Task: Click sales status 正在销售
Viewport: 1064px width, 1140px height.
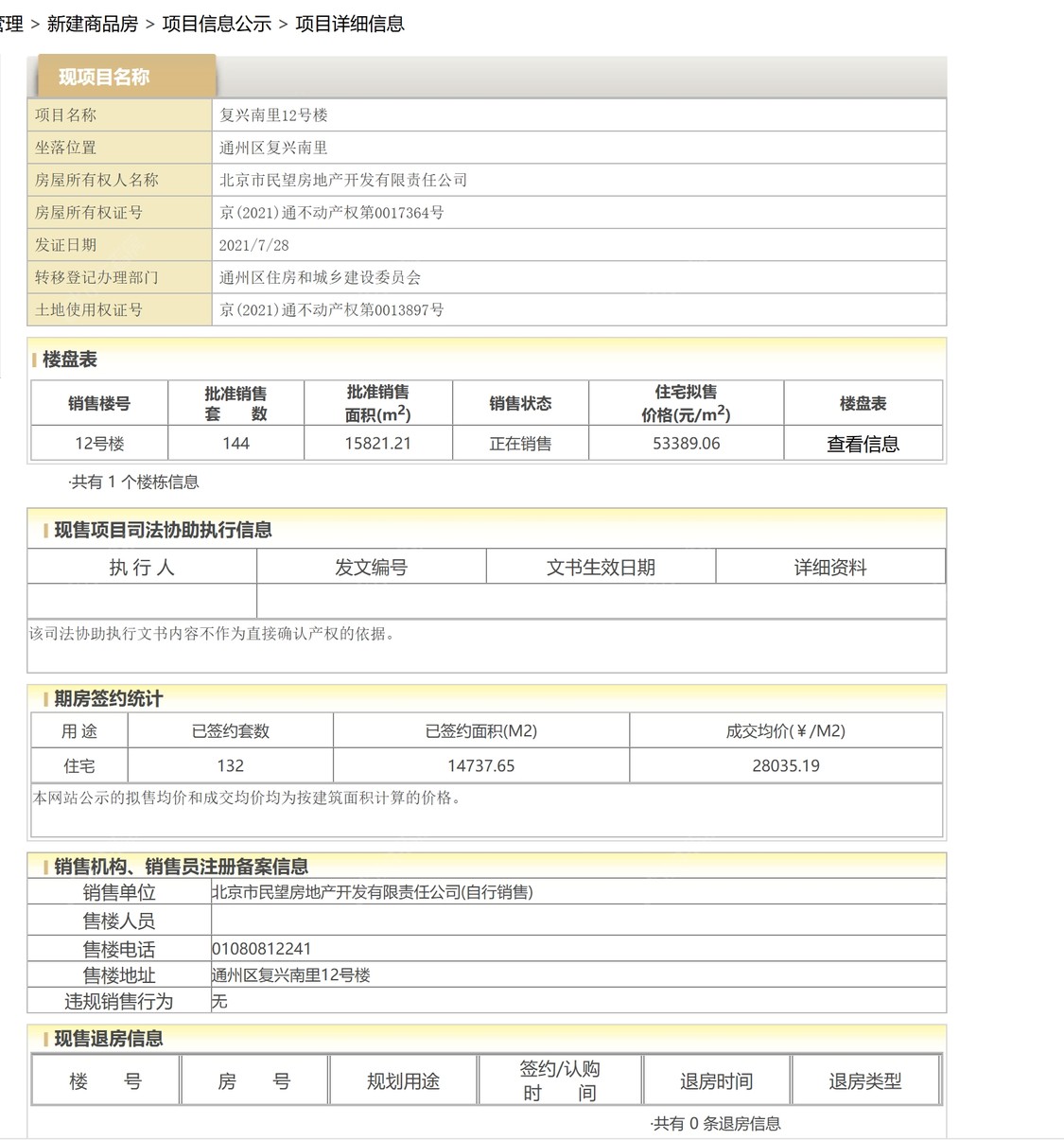Action: [520, 443]
